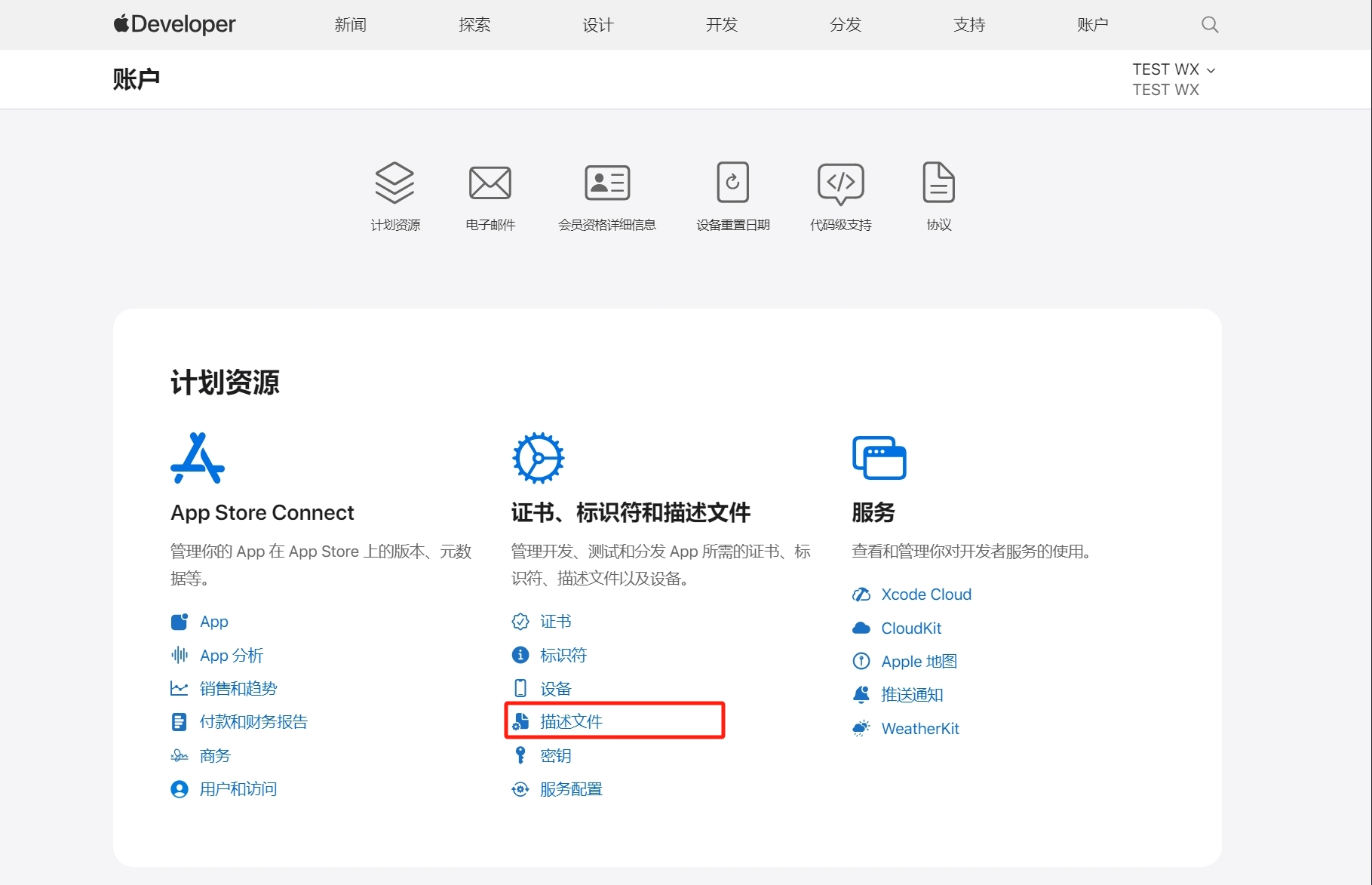Open the 付款和财务报告 link
This screenshot has width=1372, height=885.
[253, 722]
